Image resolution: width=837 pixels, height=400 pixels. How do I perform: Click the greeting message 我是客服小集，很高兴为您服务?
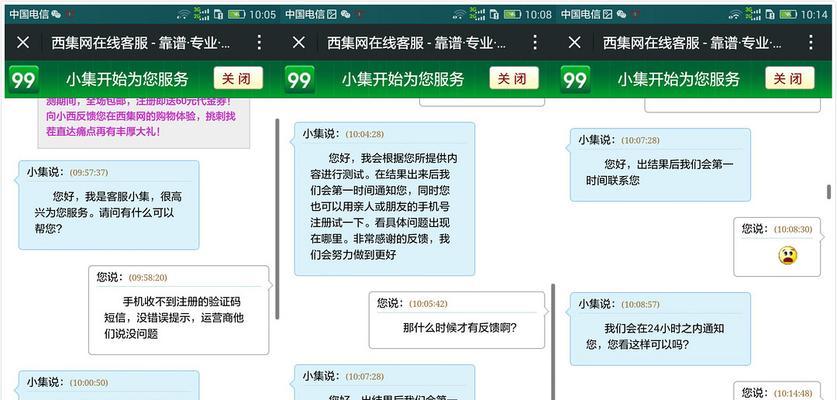pyautogui.click(x=108, y=213)
